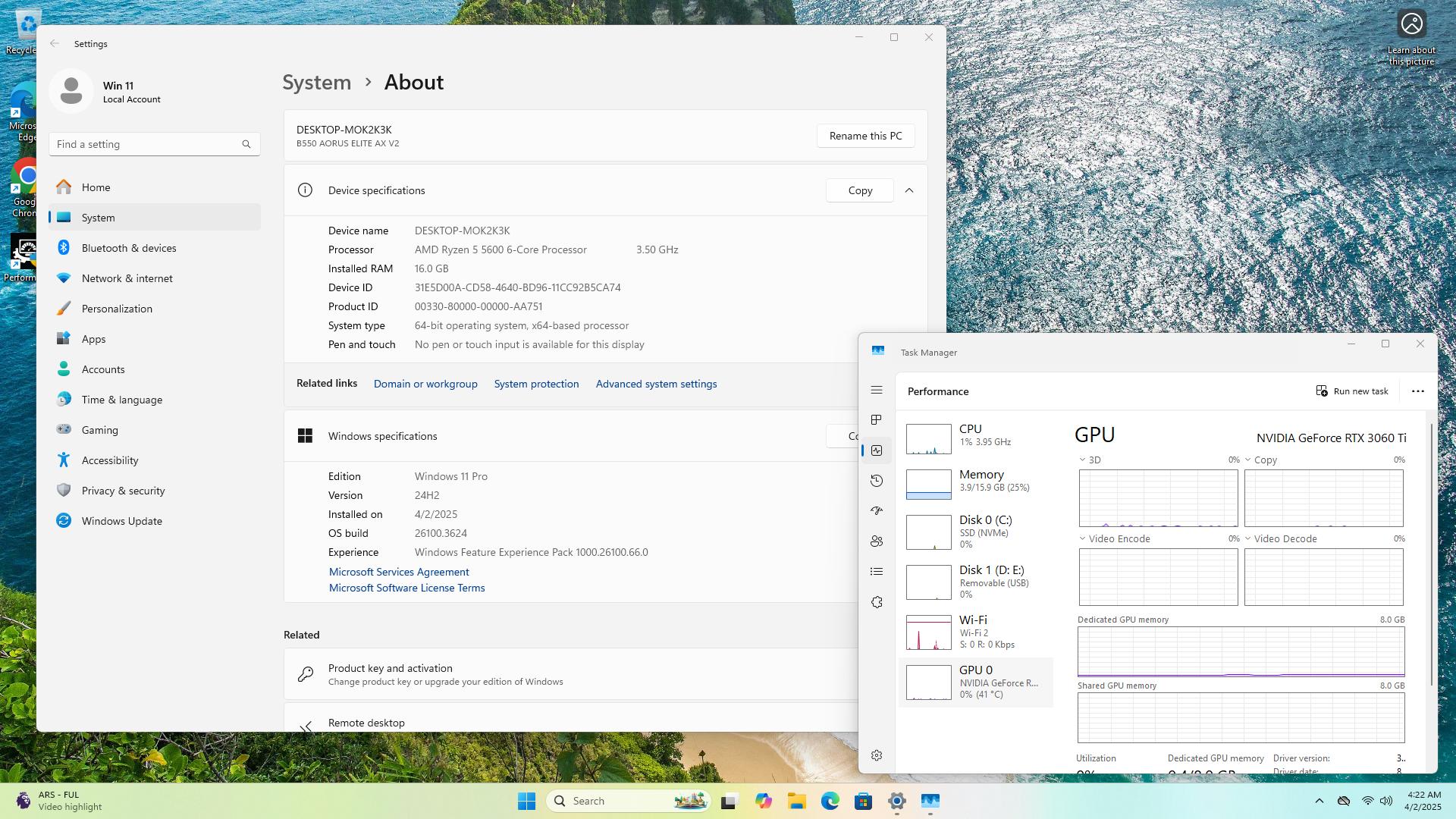Select Memory in the performance list
Viewport: 1456px width, 819px height.
tap(976, 485)
